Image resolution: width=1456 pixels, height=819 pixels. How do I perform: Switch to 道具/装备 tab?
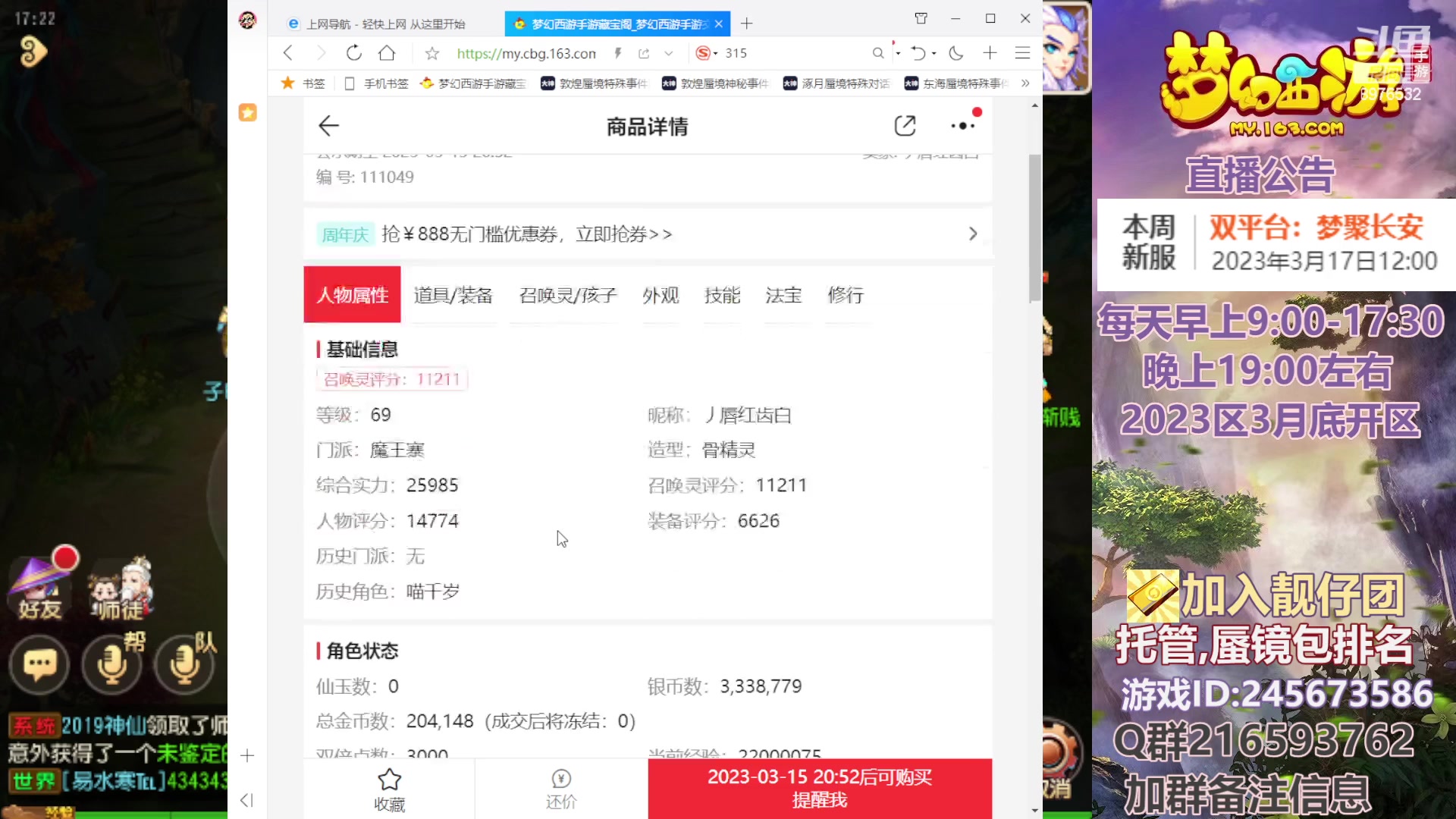tap(453, 295)
